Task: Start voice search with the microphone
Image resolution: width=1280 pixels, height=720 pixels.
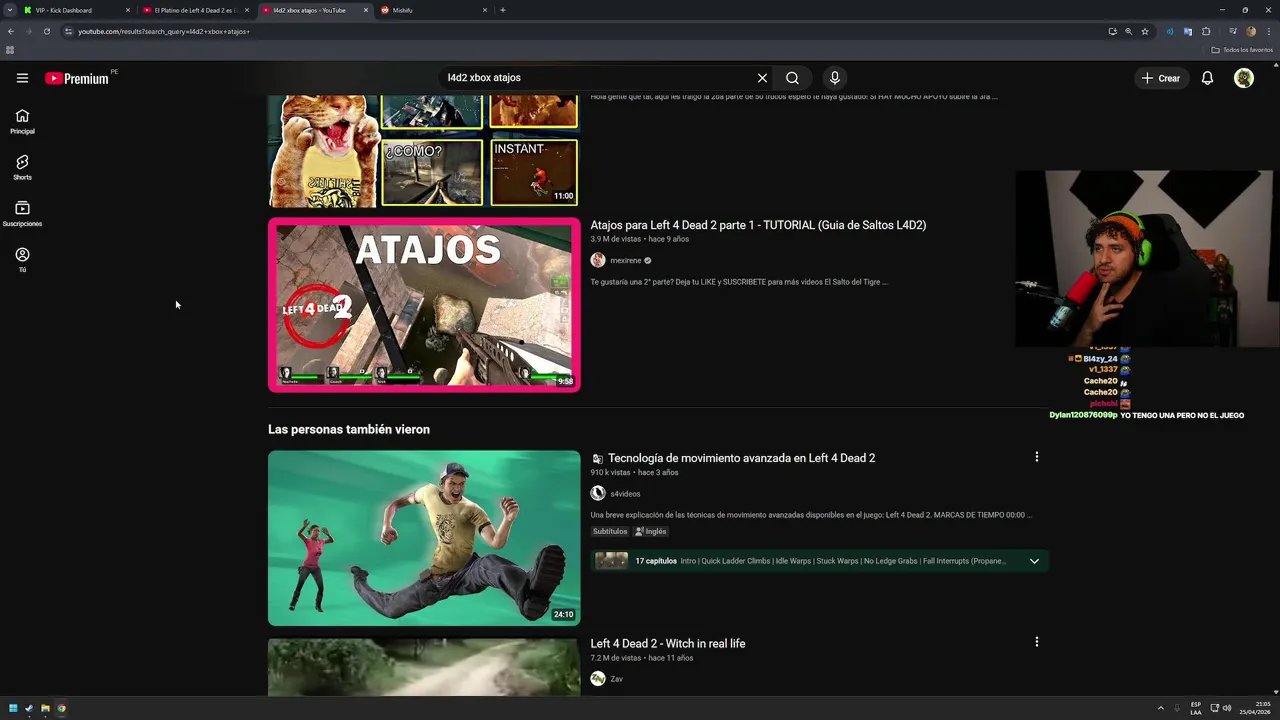Action: point(834,78)
